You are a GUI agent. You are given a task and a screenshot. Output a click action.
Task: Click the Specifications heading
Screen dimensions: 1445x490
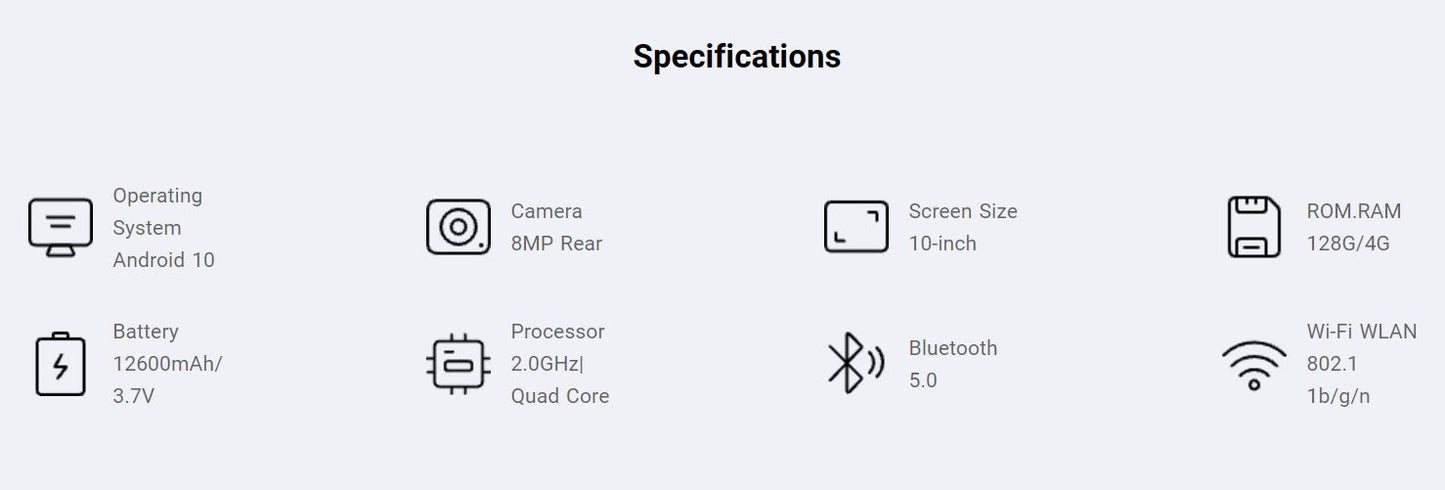pyautogui.click(x=737, y=56)
